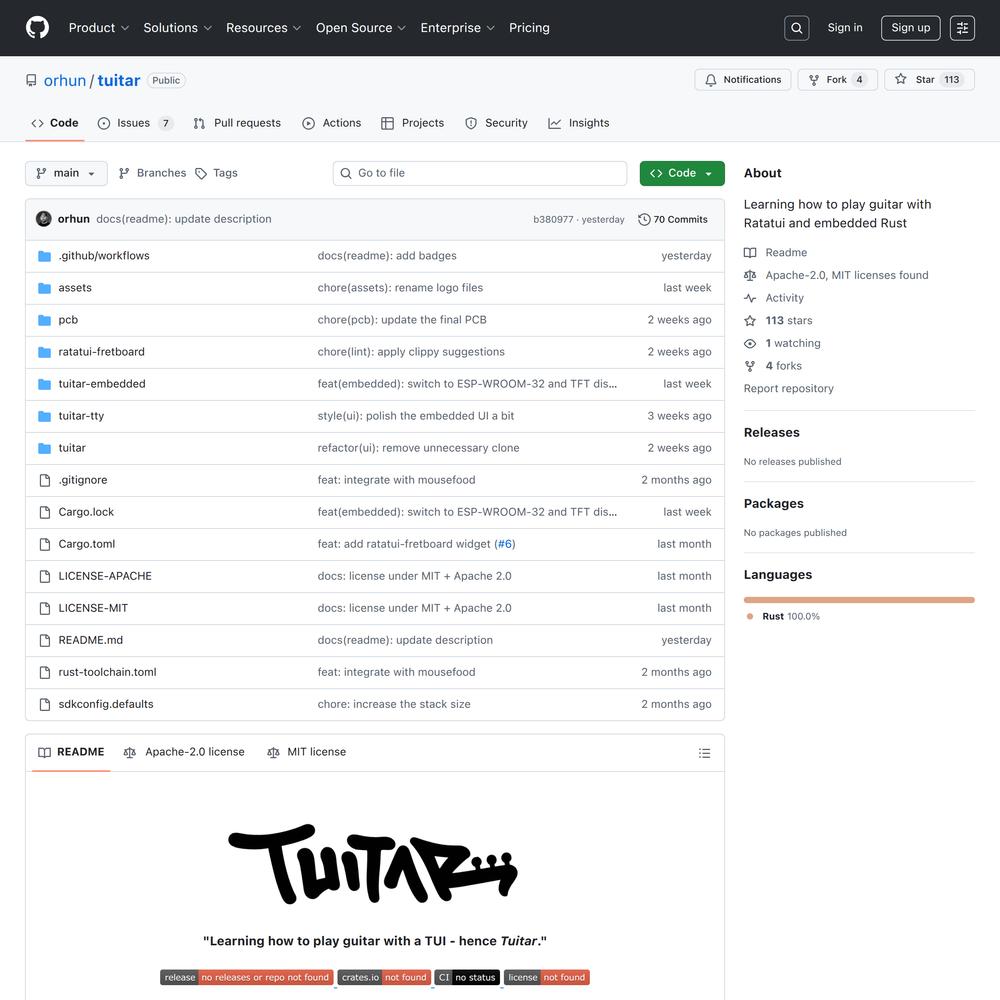Open the Security tab

[496, 123]
